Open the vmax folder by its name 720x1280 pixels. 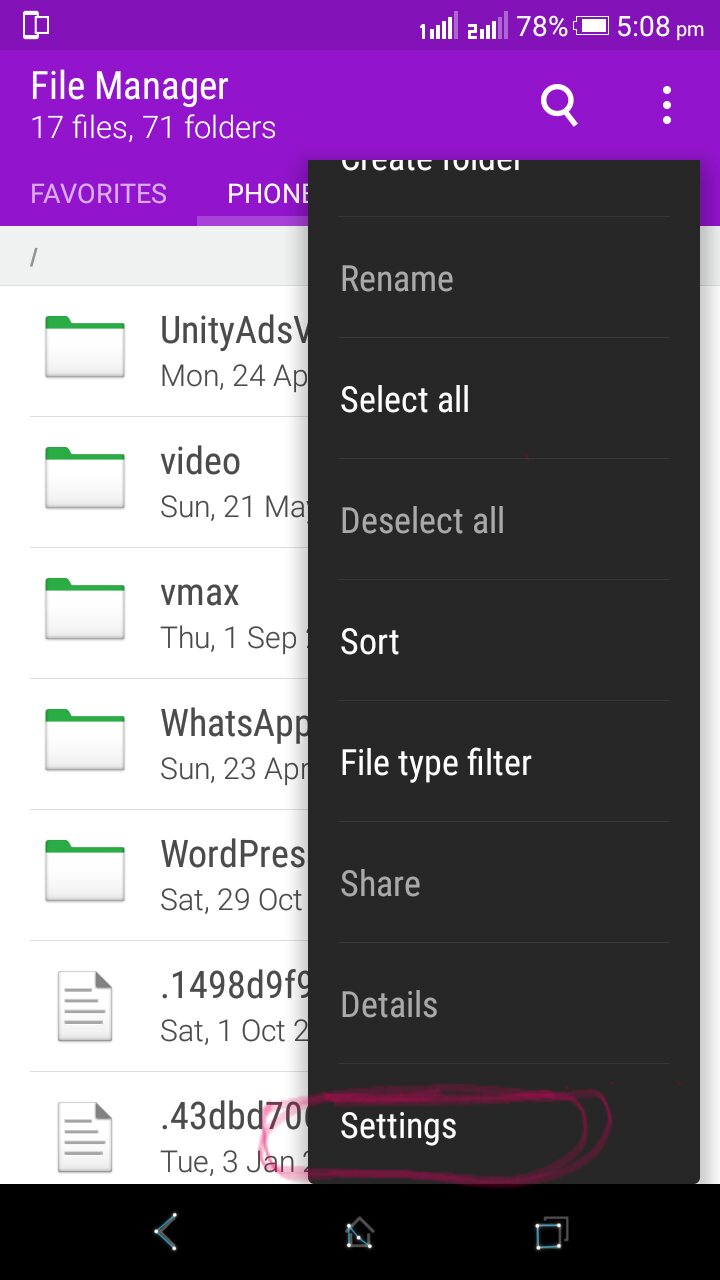pyautogui.click(x=200, y=593)
